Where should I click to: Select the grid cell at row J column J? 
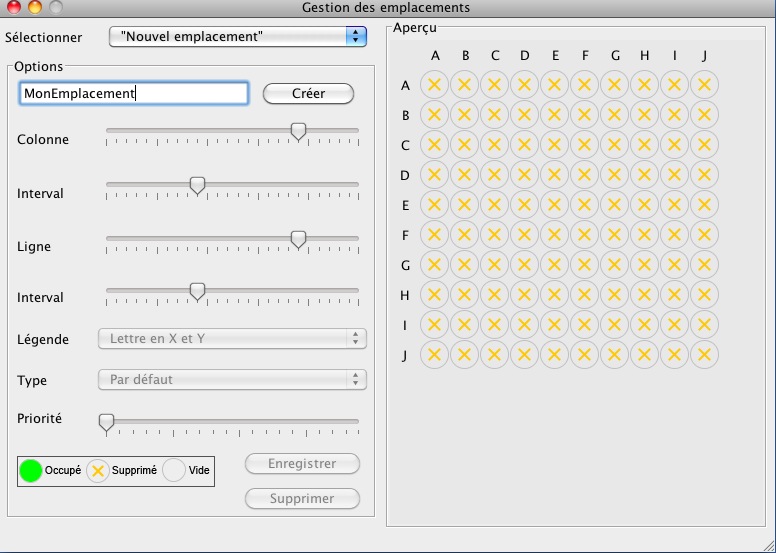click(x=704, y=354)
